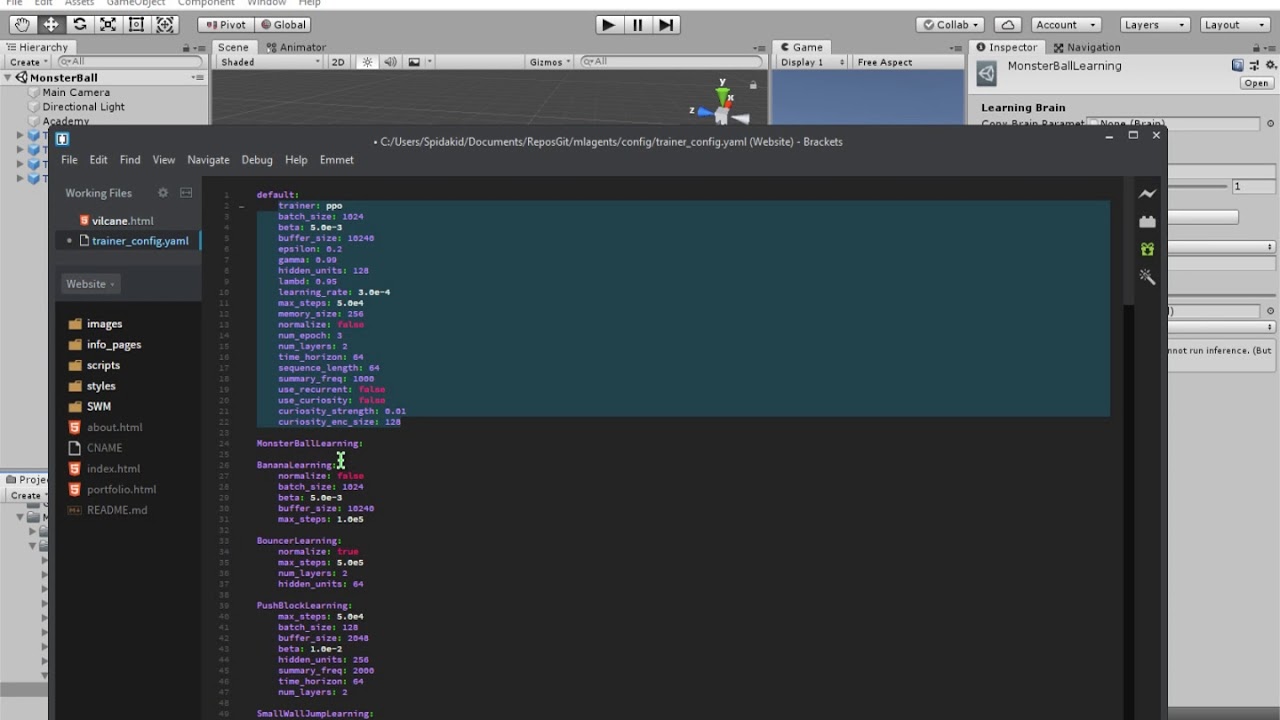Open the Layout dropdown
This screenshot has width=1280, height=720.
tap(1234, 24)
